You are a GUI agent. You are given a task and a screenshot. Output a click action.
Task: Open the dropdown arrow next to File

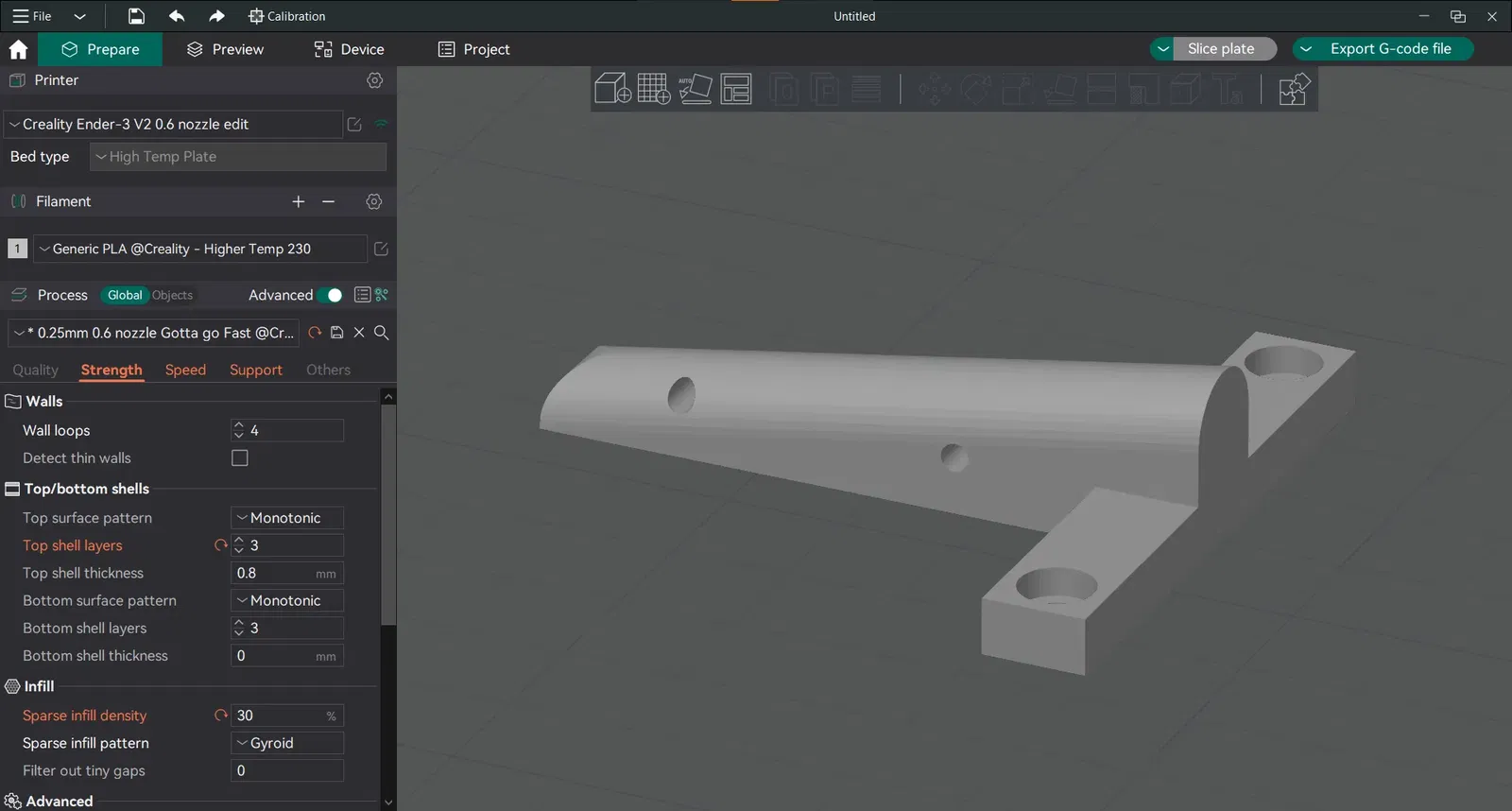tap(79, 16)
